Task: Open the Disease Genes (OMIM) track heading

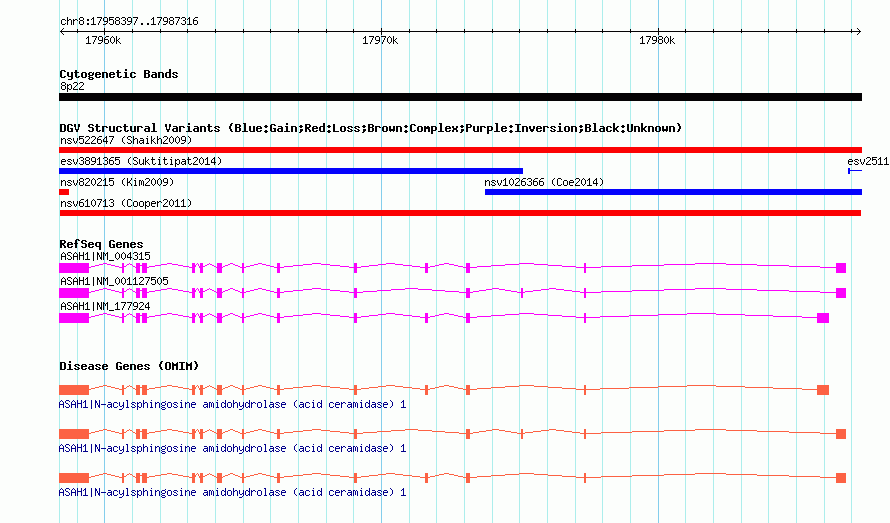Action: [129, 366]
